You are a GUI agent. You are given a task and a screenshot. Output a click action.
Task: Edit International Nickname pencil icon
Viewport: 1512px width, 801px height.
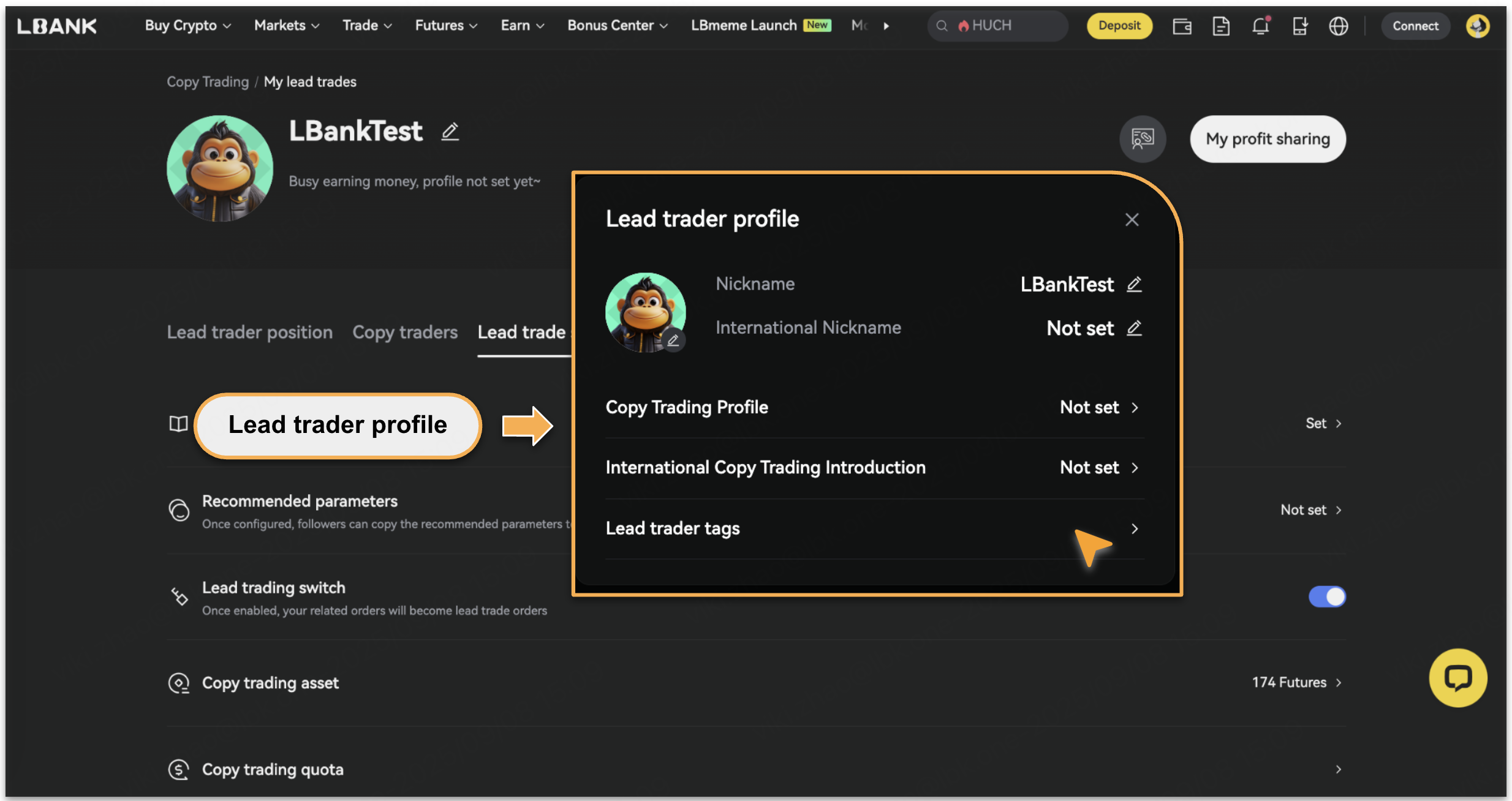1134,328
